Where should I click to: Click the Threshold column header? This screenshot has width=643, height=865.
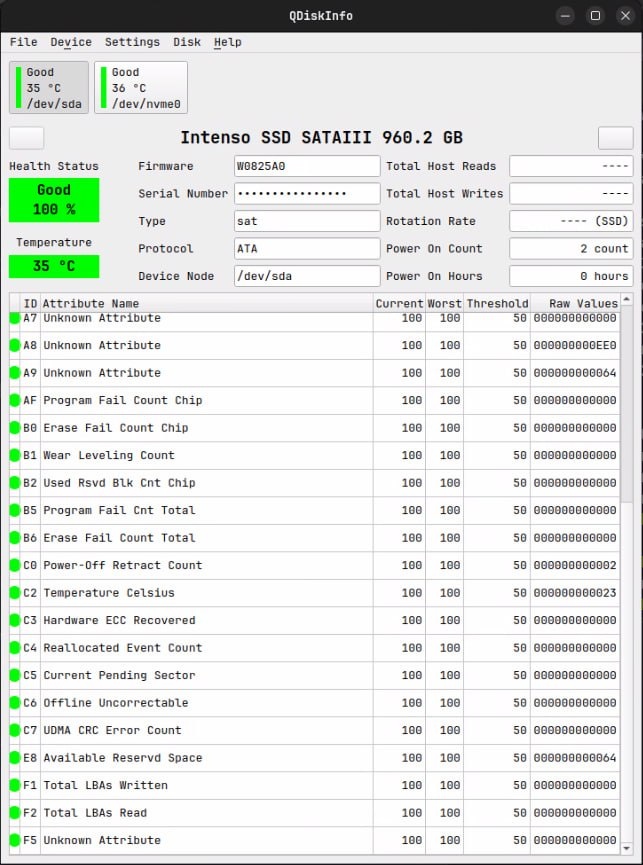coord(497,303)
